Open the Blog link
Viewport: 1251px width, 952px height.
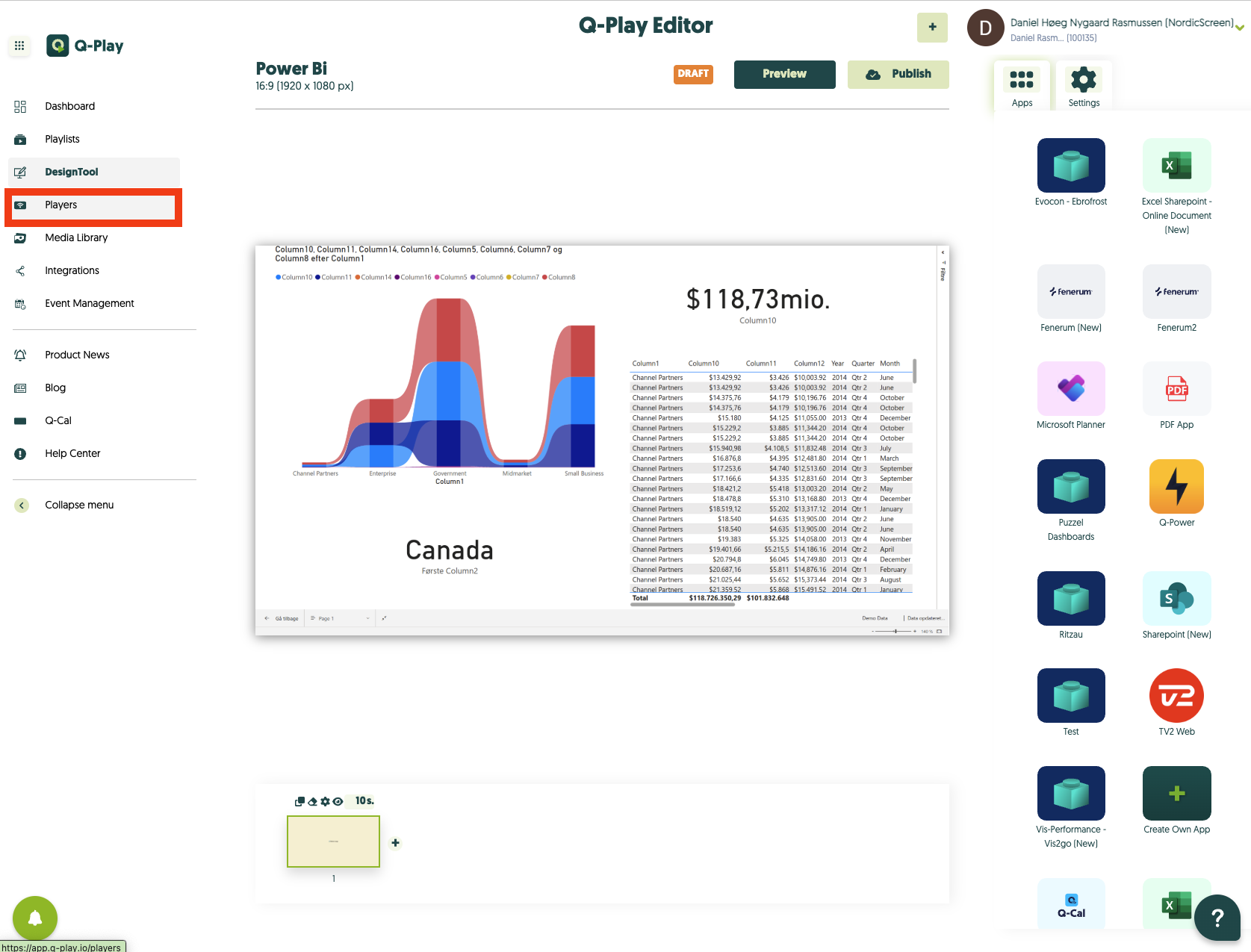55,388
